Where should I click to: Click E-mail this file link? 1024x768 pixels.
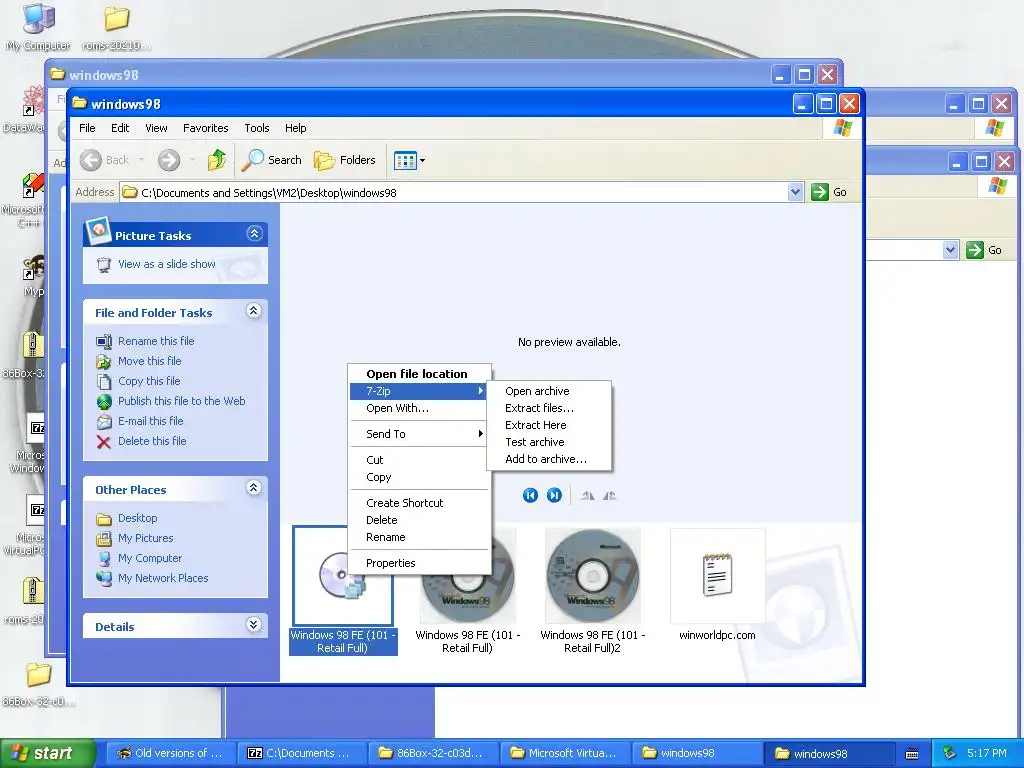[150, 421]
